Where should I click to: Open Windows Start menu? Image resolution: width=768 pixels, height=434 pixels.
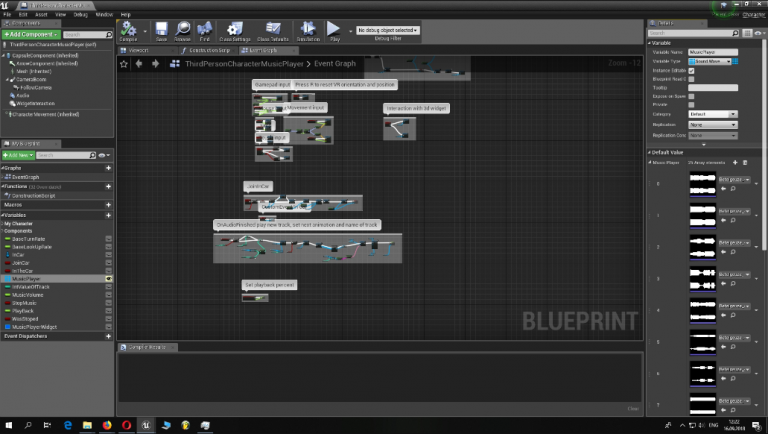click(8, 425)
